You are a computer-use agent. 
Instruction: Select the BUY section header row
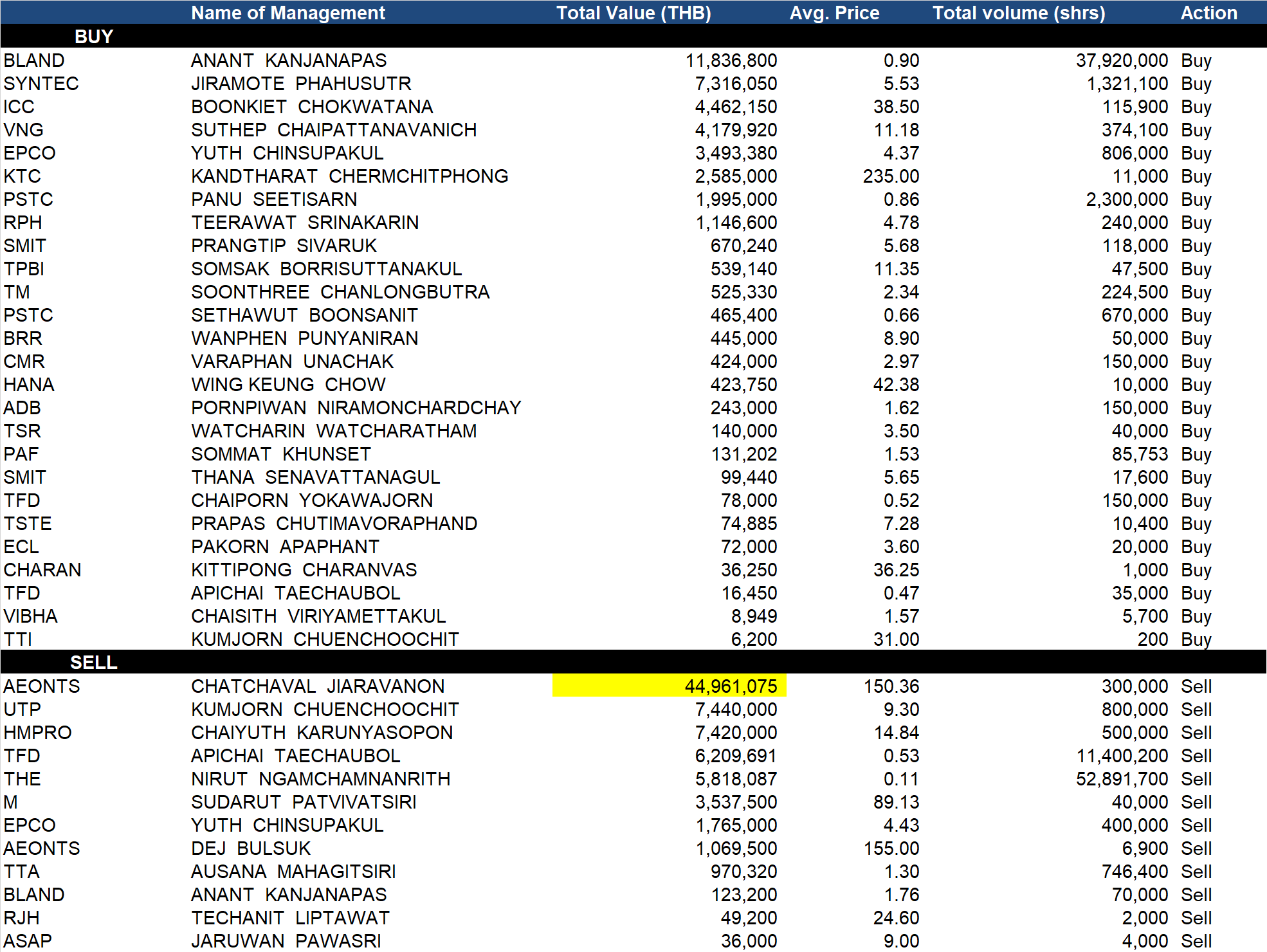point(633,37)
